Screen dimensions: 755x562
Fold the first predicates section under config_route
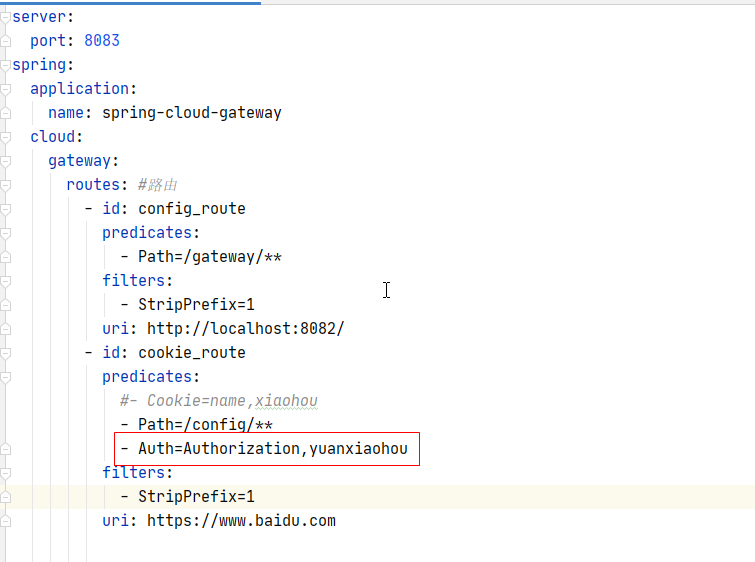point(5,234)
